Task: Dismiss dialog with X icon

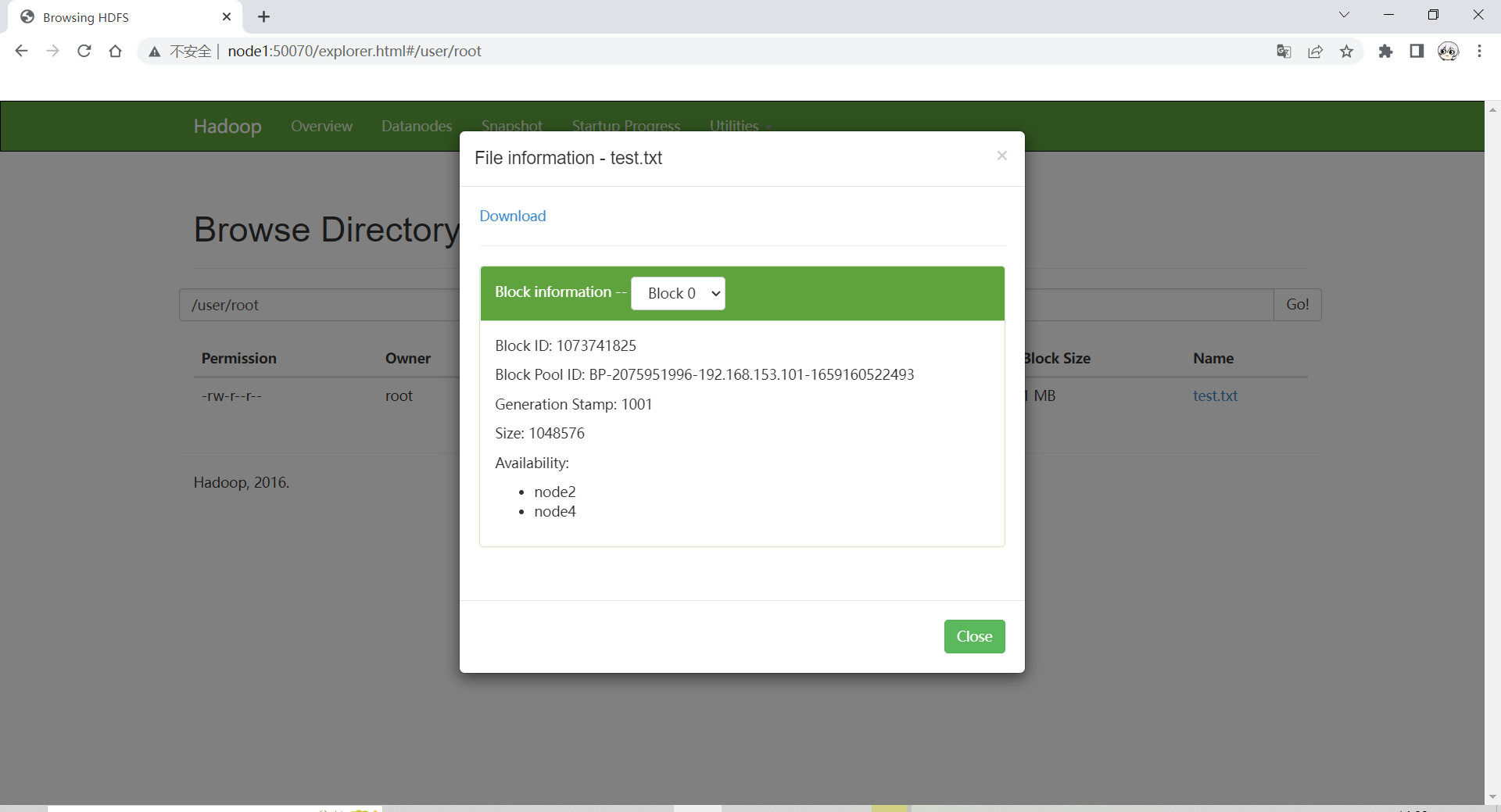Action: pyautogui.click(x=1001, y=156)
